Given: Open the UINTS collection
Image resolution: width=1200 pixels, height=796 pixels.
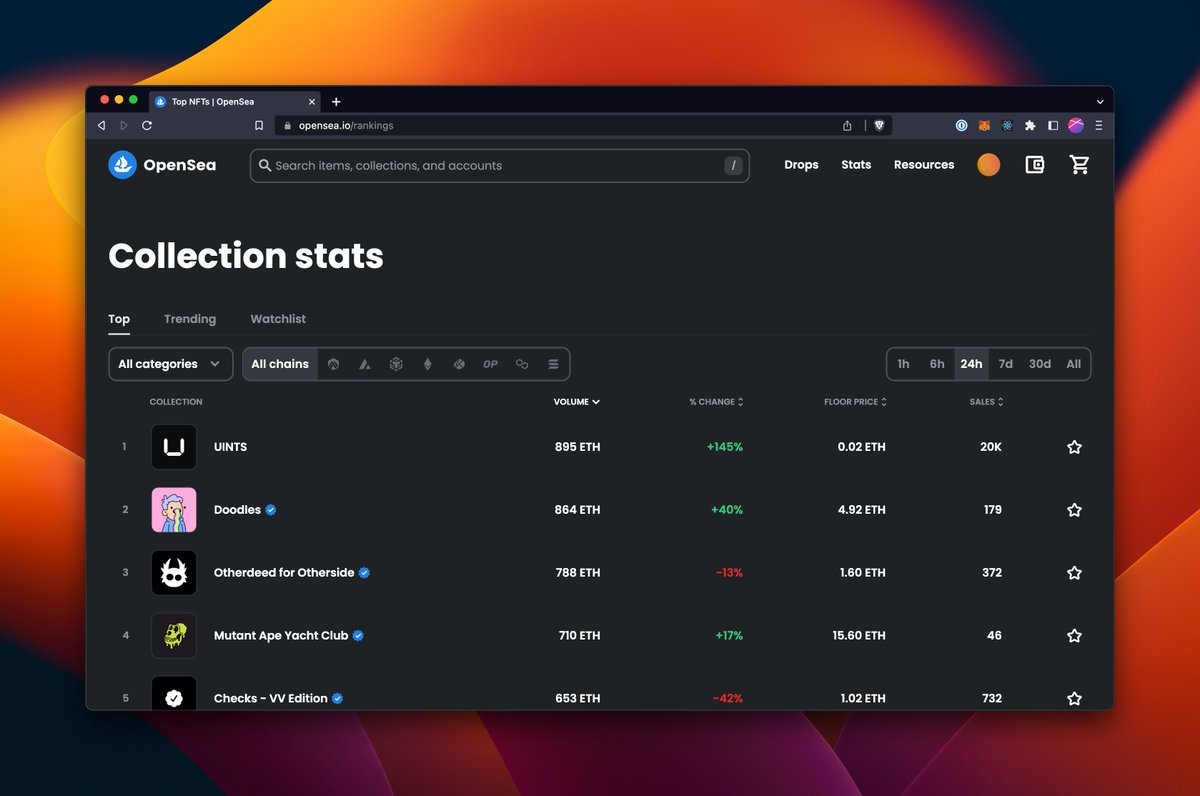Looking at the screenshot, I should [x=230, y=447].
